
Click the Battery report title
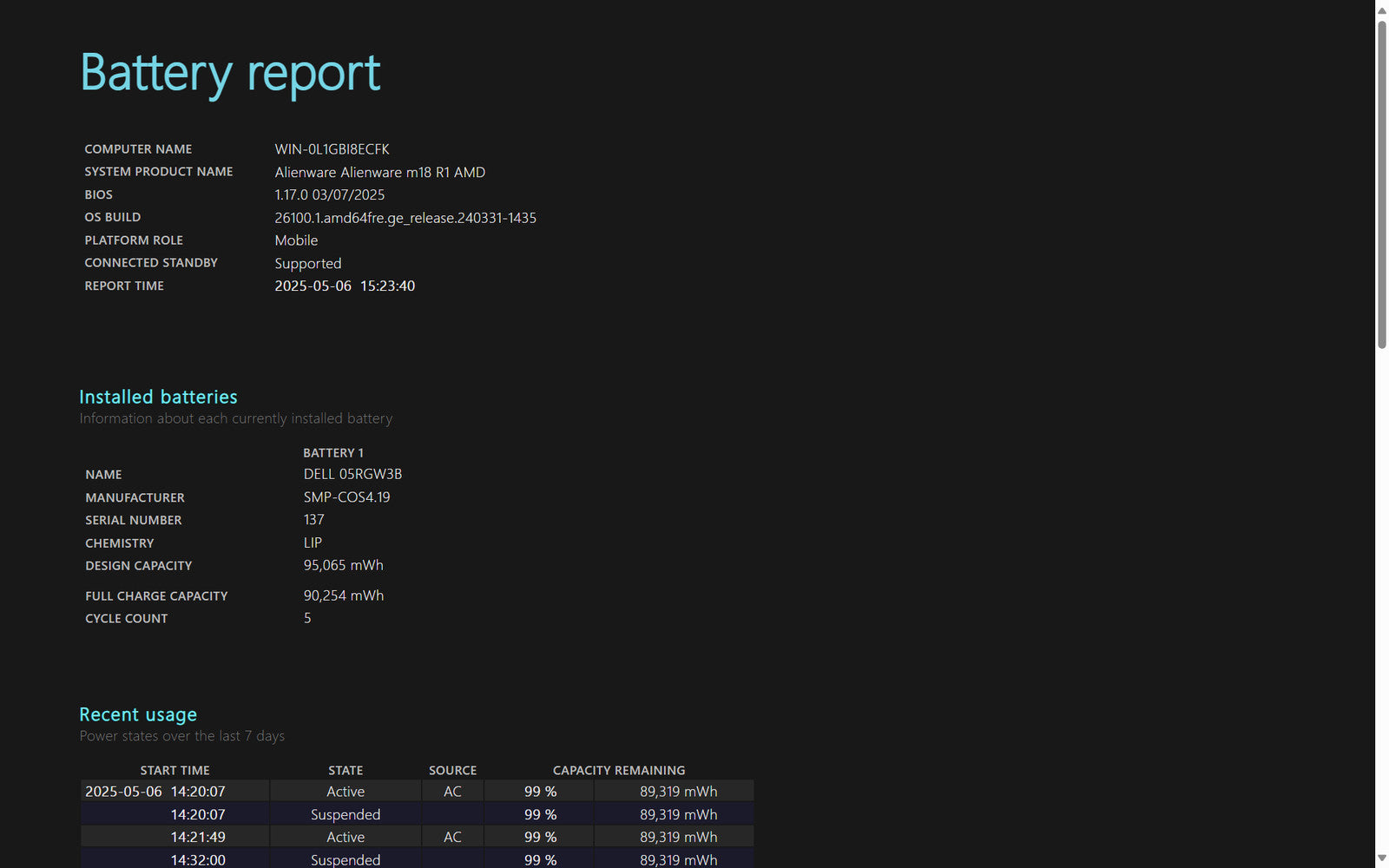point(230,73)
